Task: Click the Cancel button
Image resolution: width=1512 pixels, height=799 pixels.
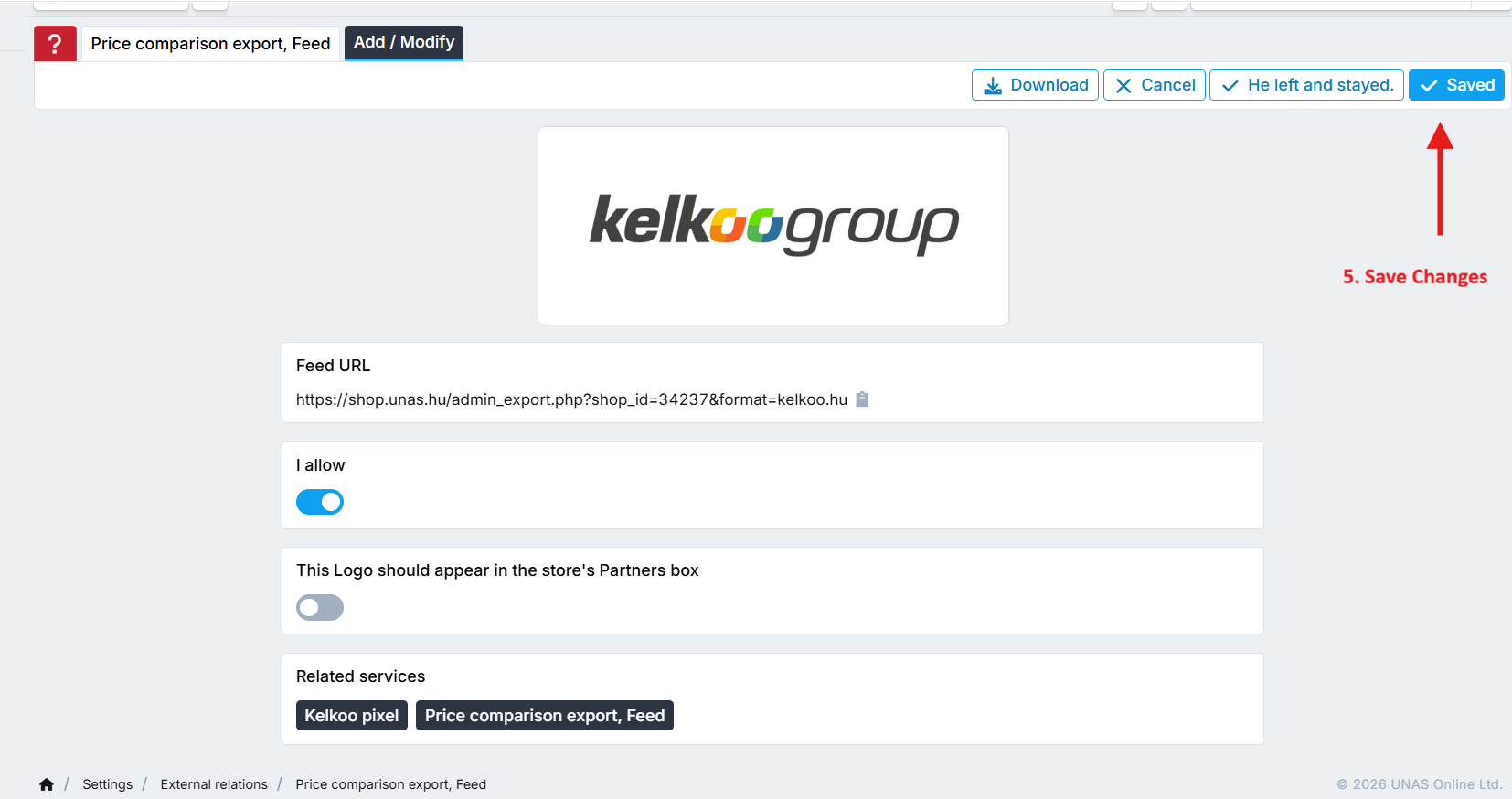Action: tap(1155, 85)
